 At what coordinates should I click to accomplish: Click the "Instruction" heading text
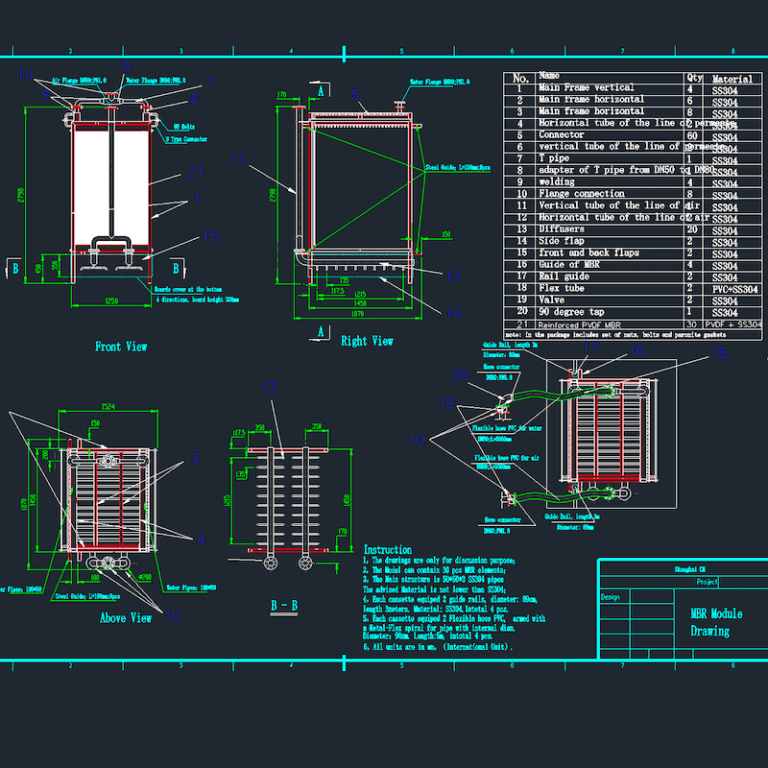click(x=387, y=550)
